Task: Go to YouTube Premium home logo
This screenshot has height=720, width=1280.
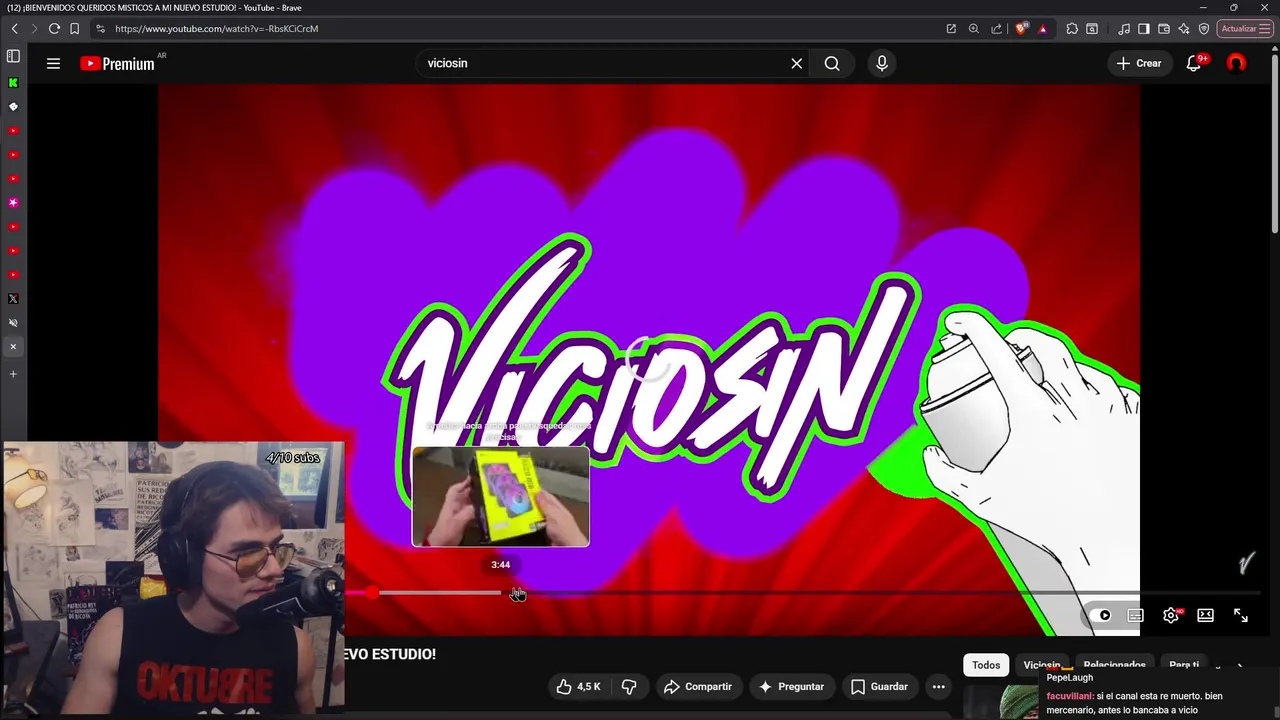Action: [118, 63]
